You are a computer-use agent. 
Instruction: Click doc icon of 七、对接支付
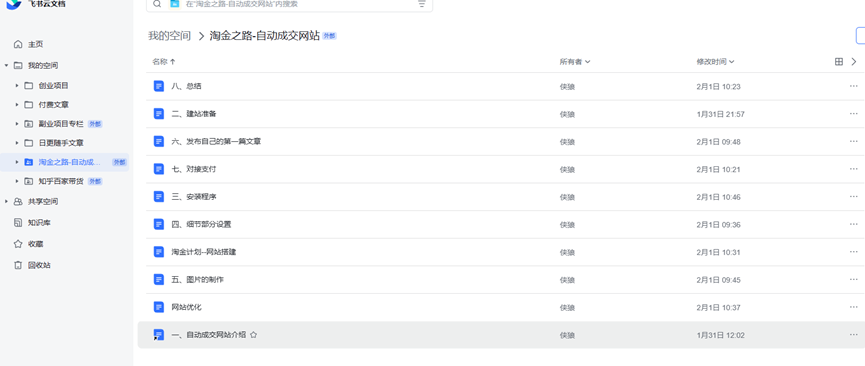[159, 169]
